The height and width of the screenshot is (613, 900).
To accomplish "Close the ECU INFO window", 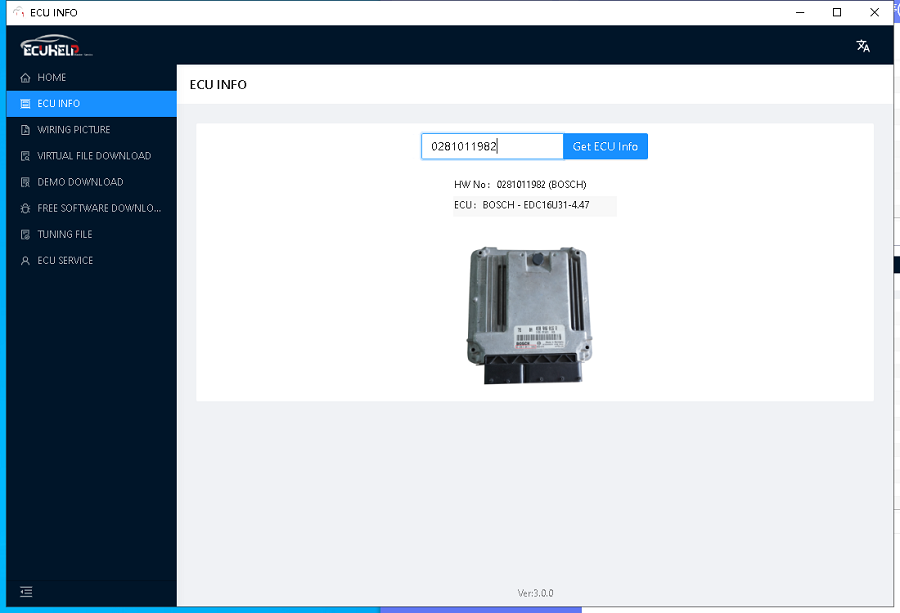I will point(874,12).
